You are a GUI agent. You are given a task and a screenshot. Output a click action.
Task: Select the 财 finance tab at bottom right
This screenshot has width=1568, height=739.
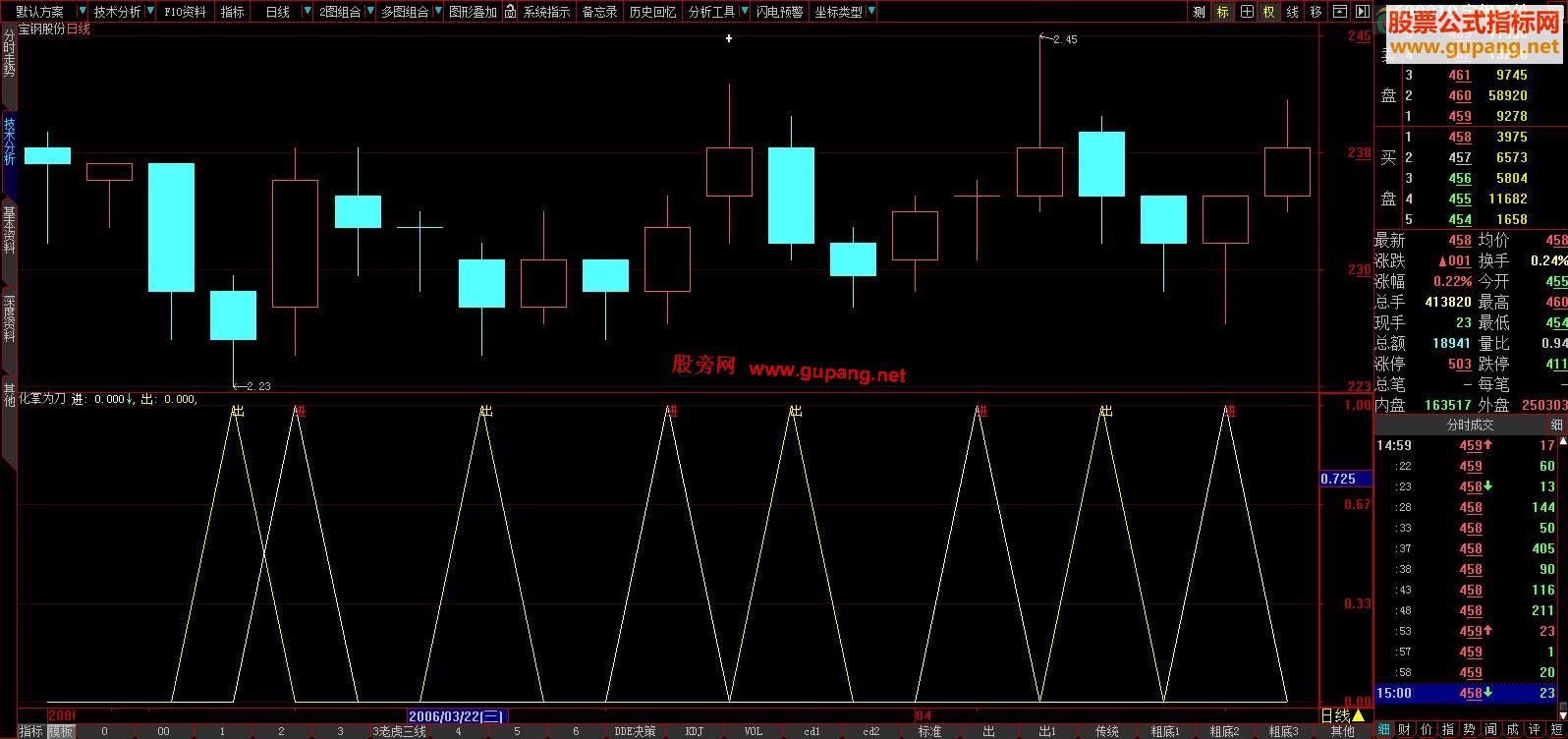[1406, 729]
